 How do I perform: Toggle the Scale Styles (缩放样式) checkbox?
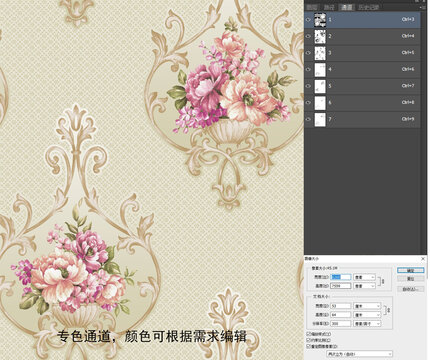[308, 334]
